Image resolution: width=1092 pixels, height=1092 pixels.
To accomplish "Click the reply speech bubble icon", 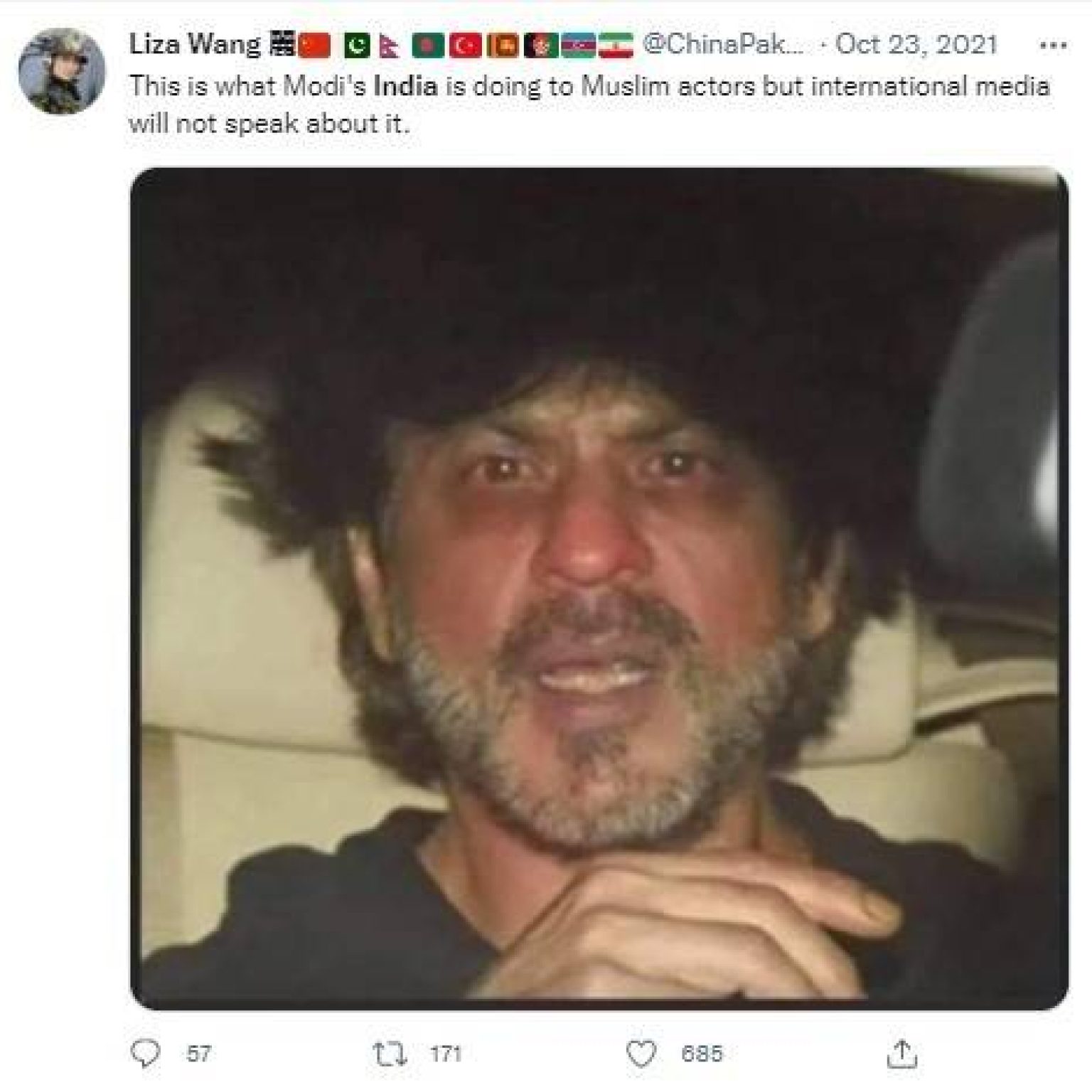I will 146,1053.
